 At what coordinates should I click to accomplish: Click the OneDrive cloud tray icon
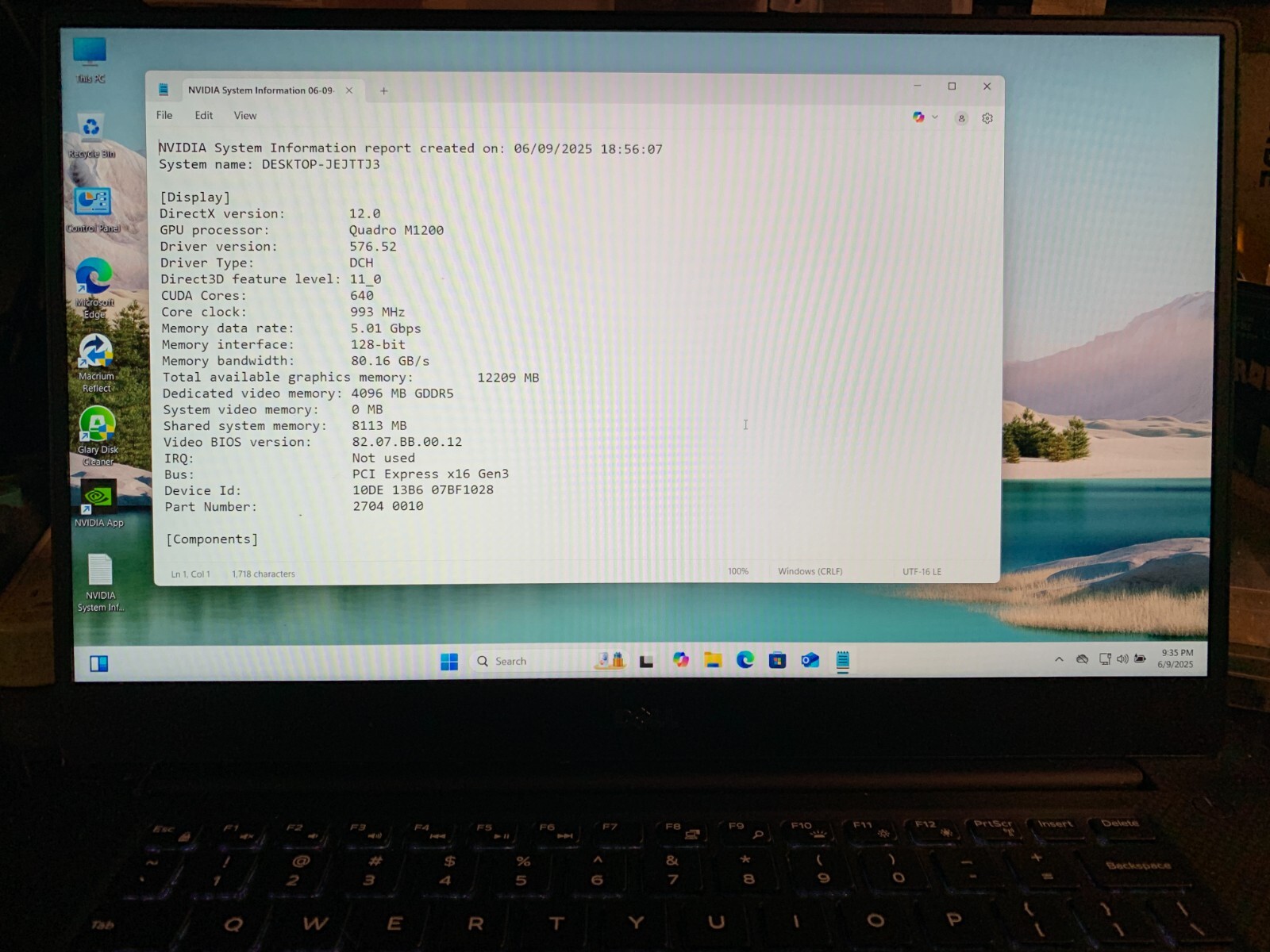pyautogui.click(x=1082, y=659)
